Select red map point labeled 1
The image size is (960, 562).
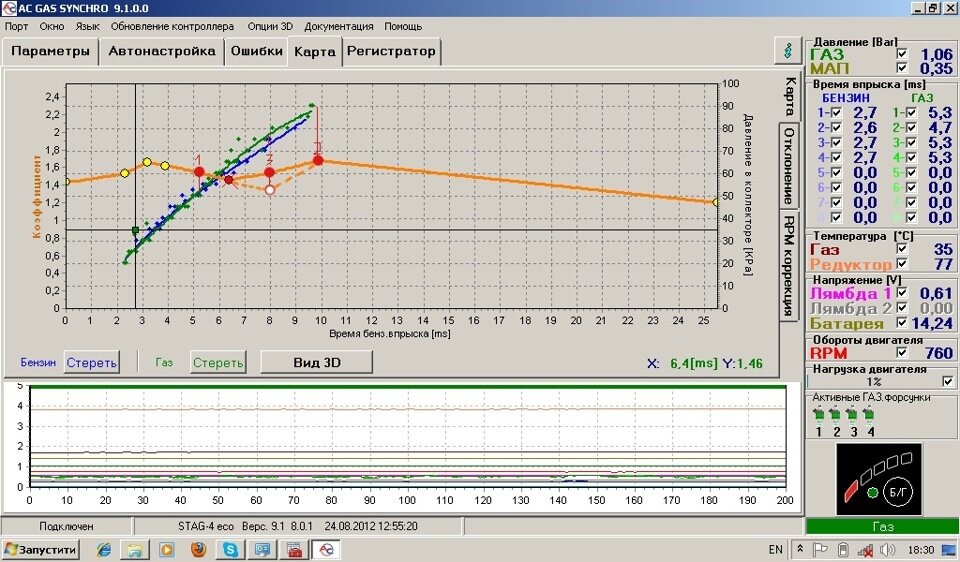199,171
